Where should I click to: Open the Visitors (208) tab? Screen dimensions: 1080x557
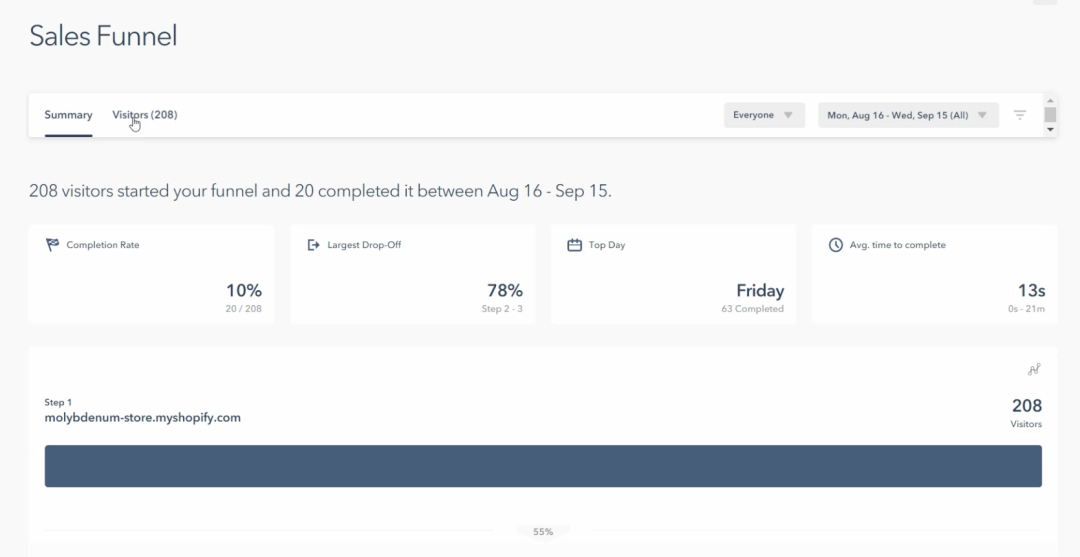coord(145,115)
